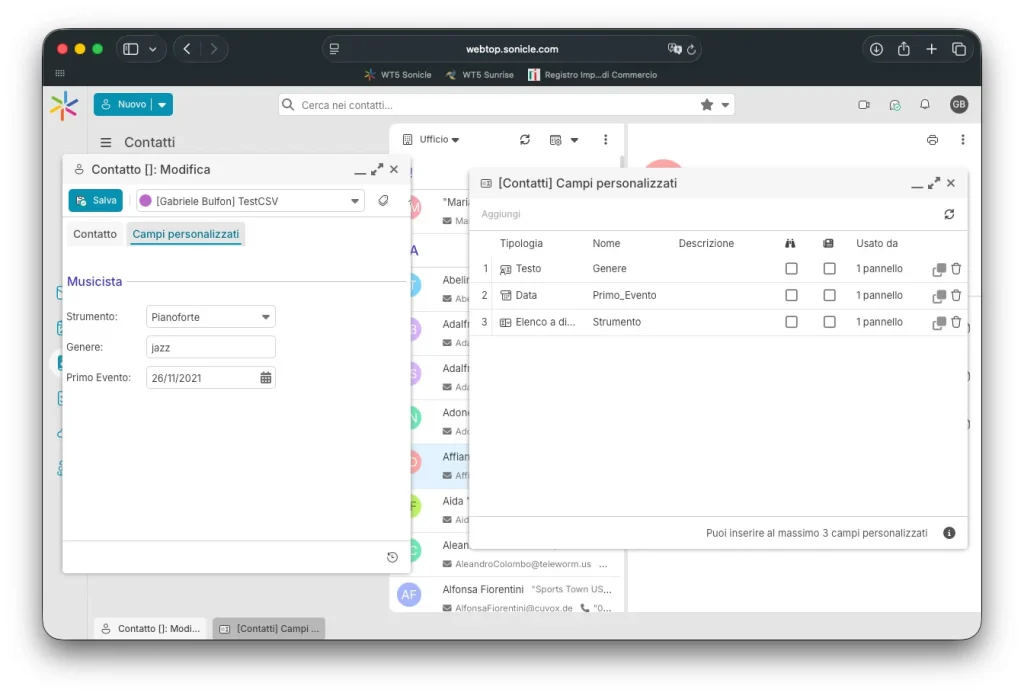Toggle searchable checkbox for Genere field

pyautogui.click(x=791, y=269)
